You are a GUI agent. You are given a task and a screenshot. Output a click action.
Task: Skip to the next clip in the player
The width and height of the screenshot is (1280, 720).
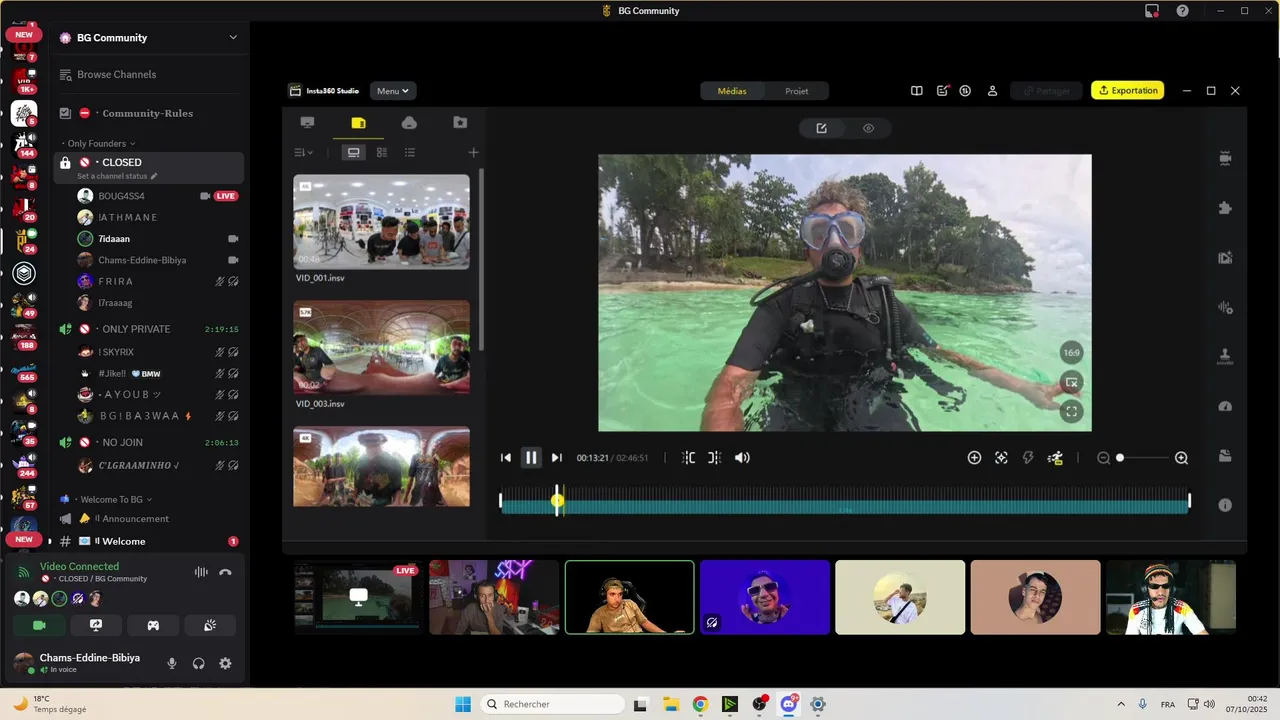pos(557,458)
